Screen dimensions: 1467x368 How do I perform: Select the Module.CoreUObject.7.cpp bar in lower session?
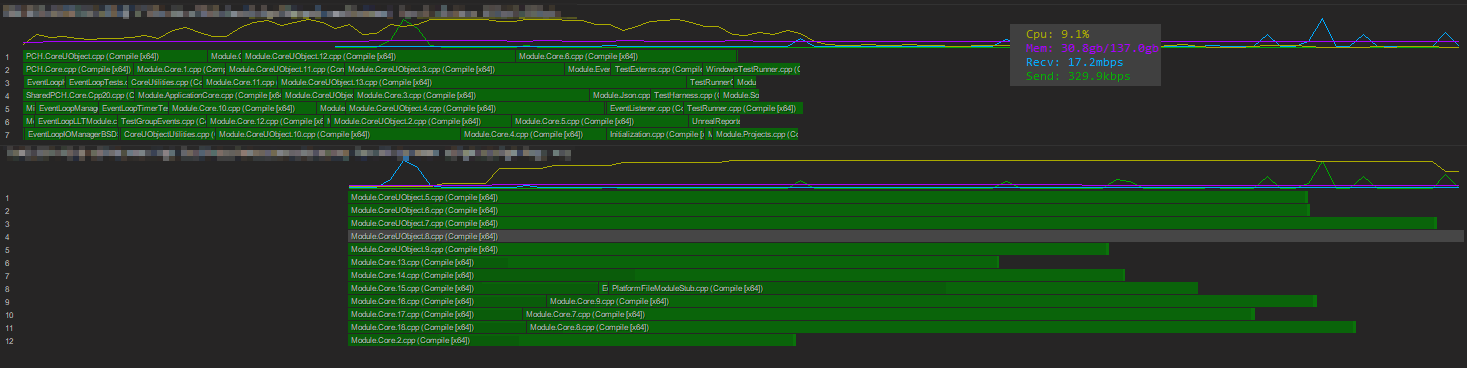click(892, 223)
